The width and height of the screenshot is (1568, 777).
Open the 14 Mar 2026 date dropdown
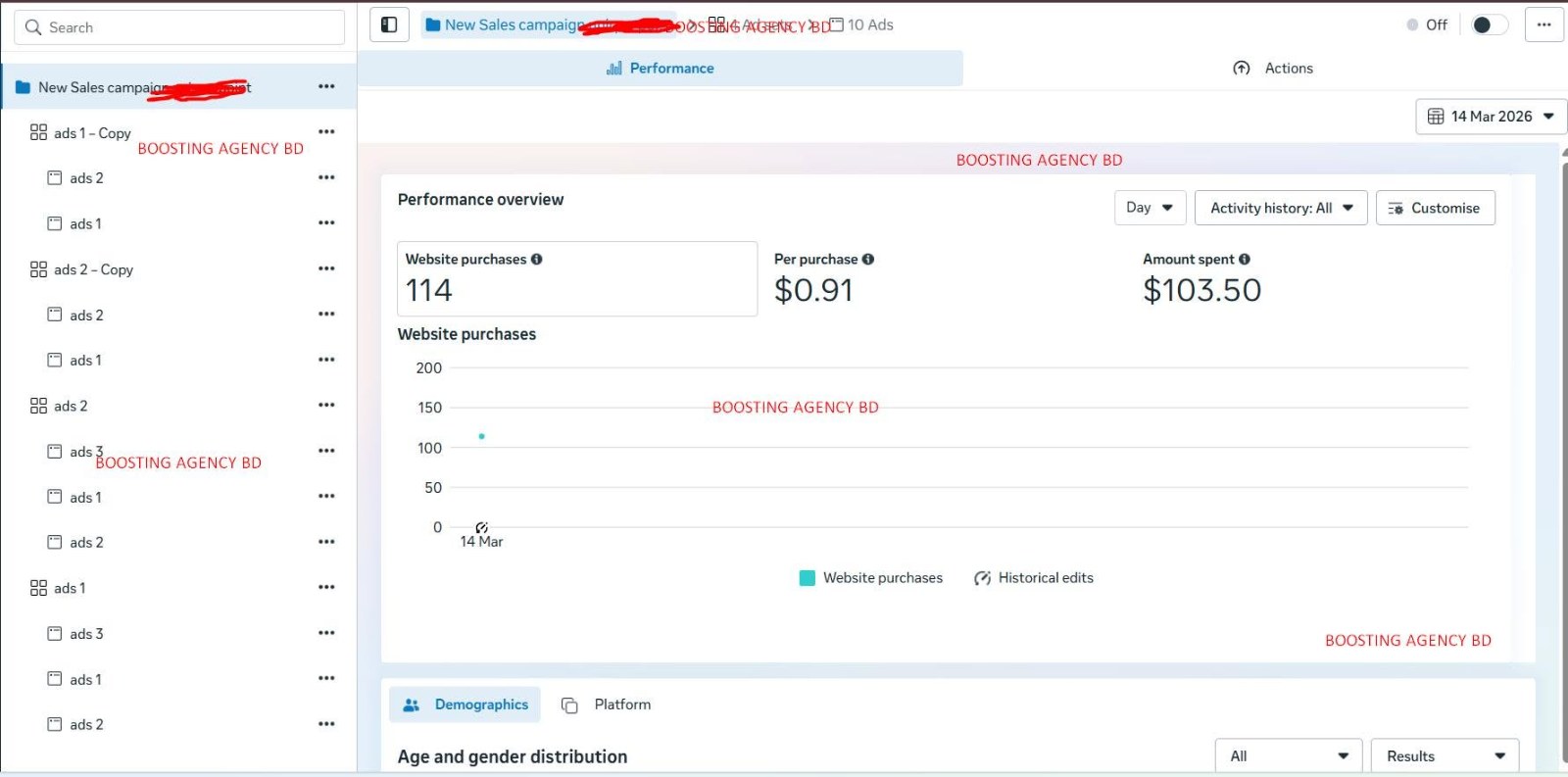tap(1491, 117)
